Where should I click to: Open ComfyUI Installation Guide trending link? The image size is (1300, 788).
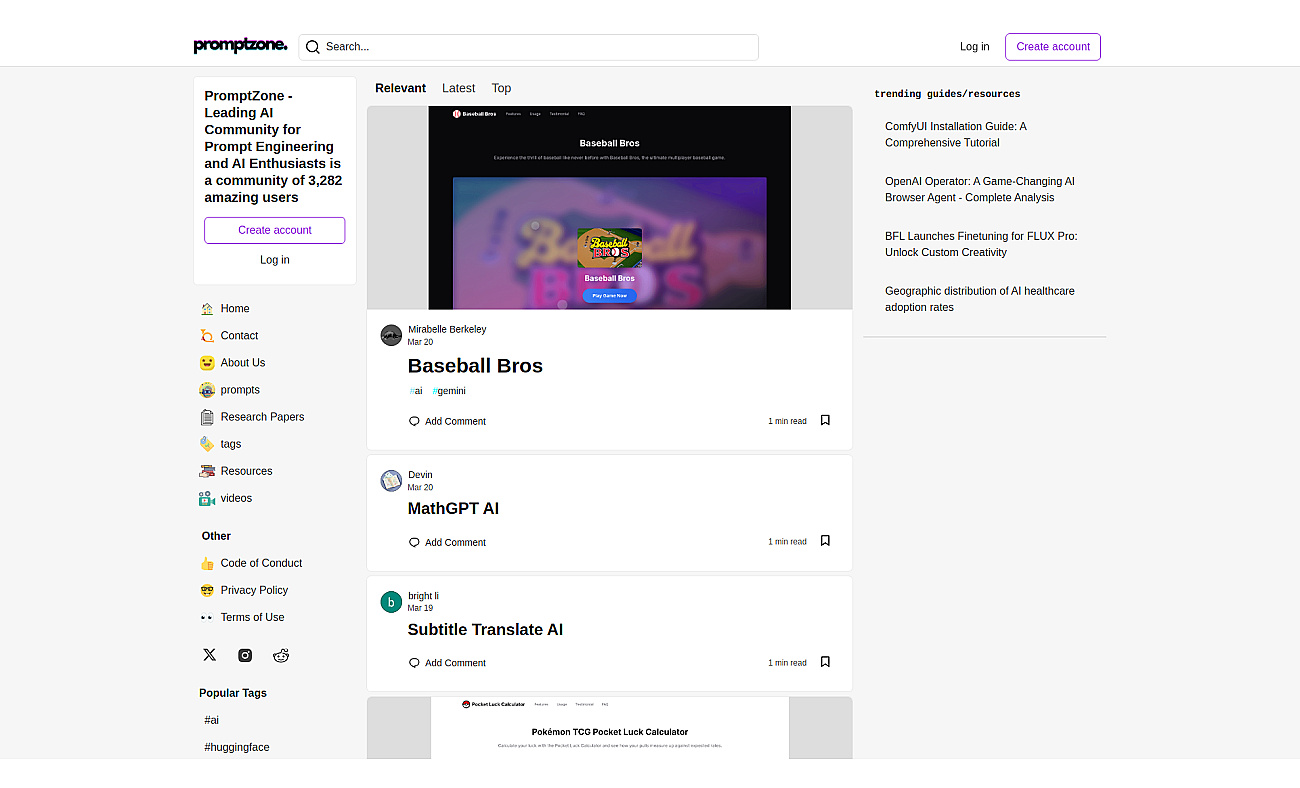click(956, 135)
